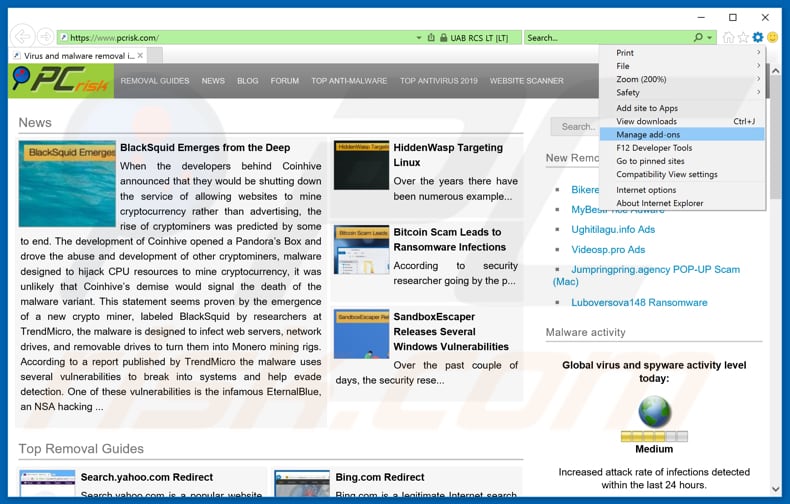Go back with the Back arrow button

click(x=22, y=36)
